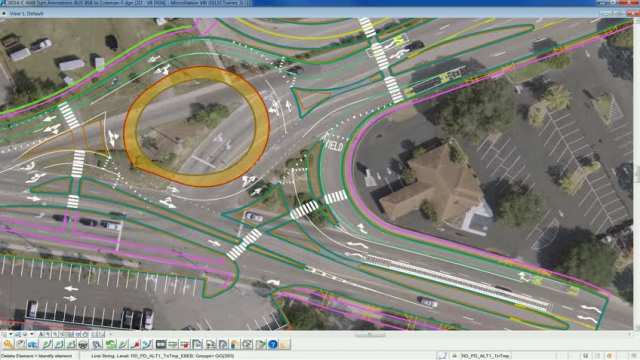Click the orange circular roundabout shape on the map
The width and height of the screenshot is (640, 360).
tap(197, 126)
